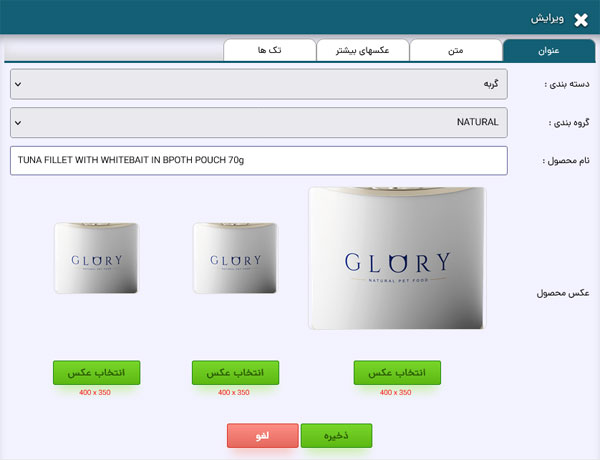Viewport: 600px width, 460px height.
Task: Click the گروه بندی label
Action: [x=569, y=123]
